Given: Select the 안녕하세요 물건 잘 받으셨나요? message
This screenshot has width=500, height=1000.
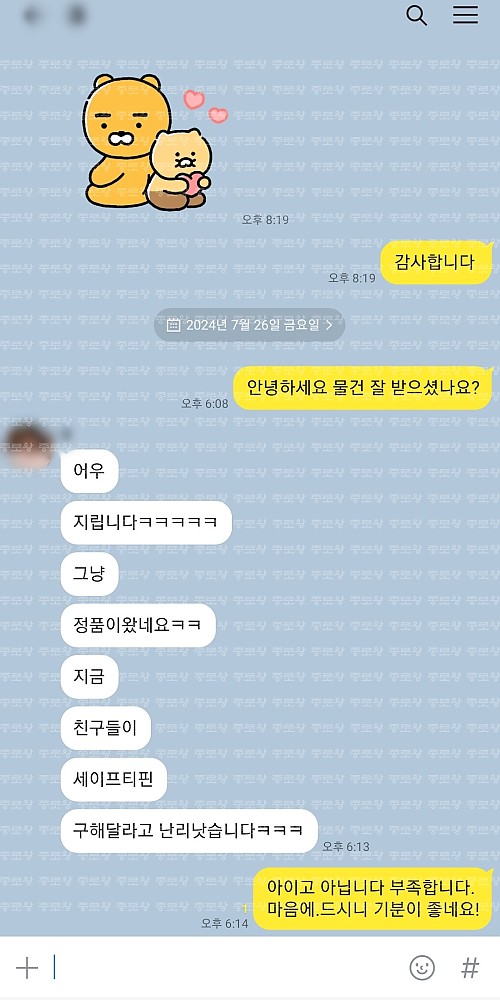Looking at the screenshot, I should [x=363, y=388].
